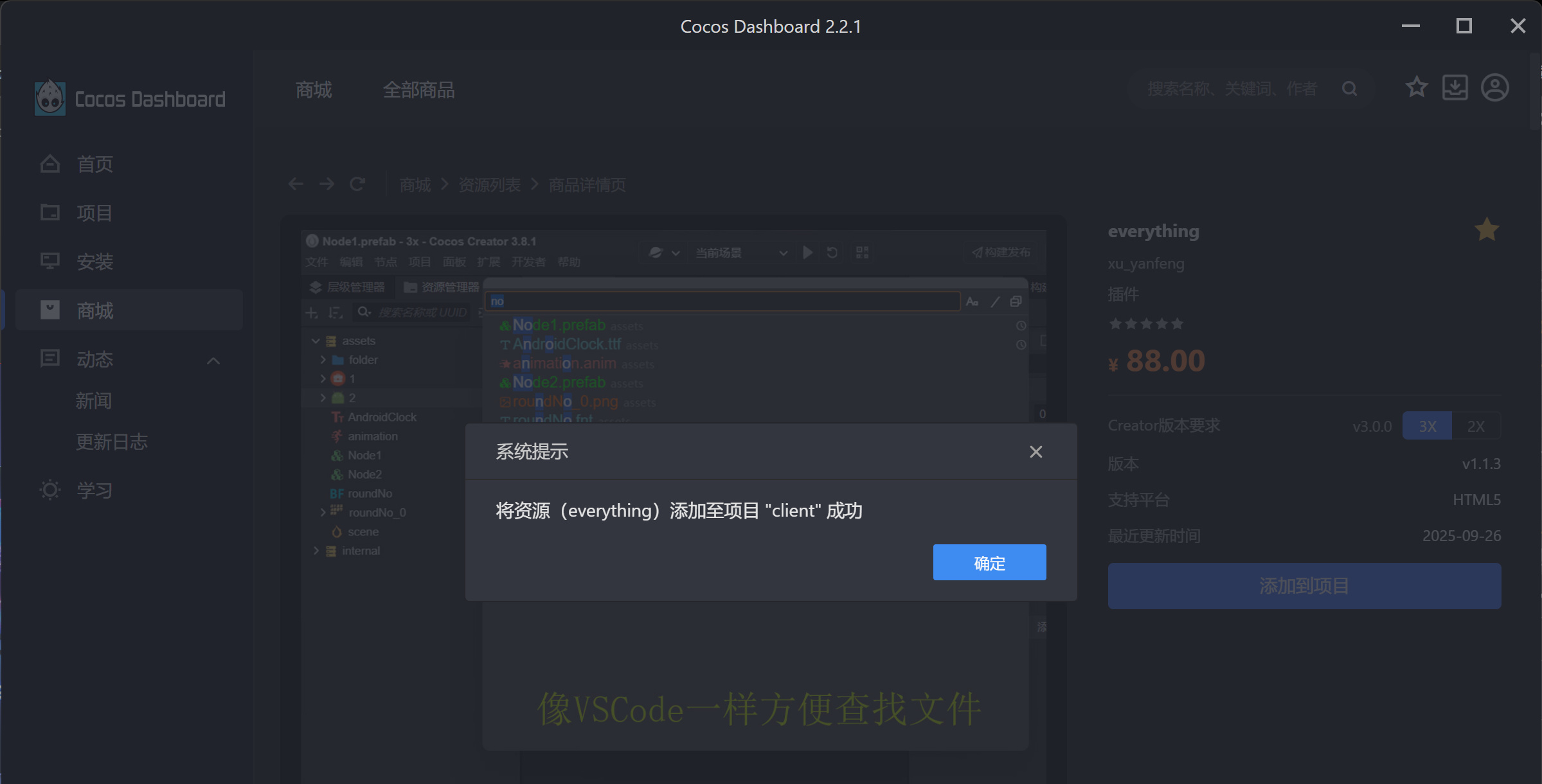Click the page refresh icon
Viewport: 1542px width, 784px height.
[357, 184]
